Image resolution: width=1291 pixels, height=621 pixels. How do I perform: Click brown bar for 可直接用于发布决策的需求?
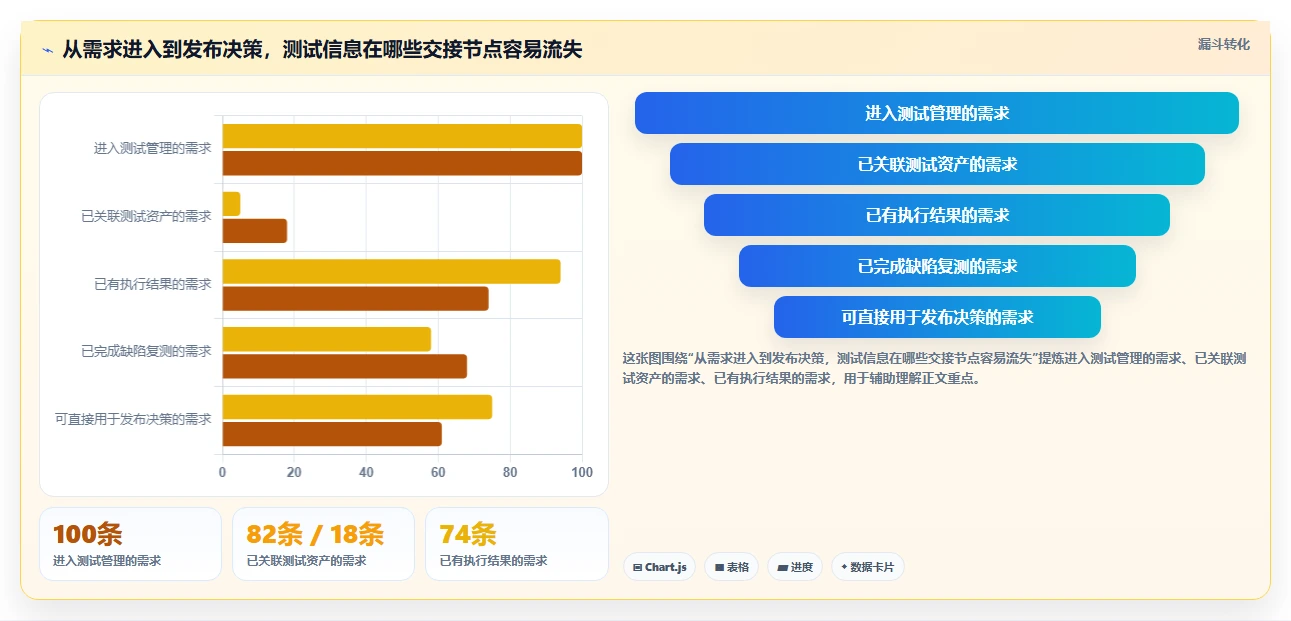(x=332, y=434)
